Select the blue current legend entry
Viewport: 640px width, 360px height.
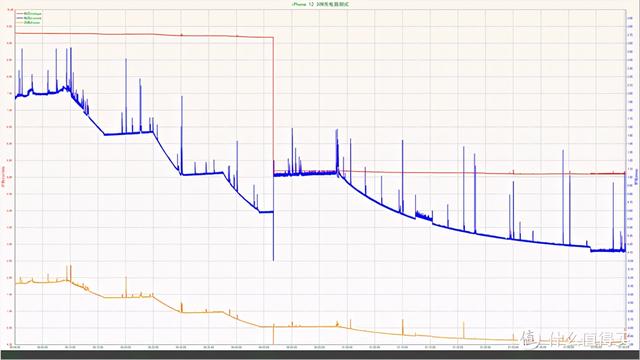29,18
